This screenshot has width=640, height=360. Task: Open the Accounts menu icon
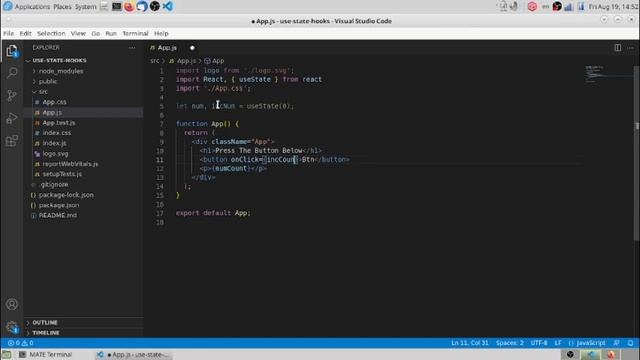(12, 304)
